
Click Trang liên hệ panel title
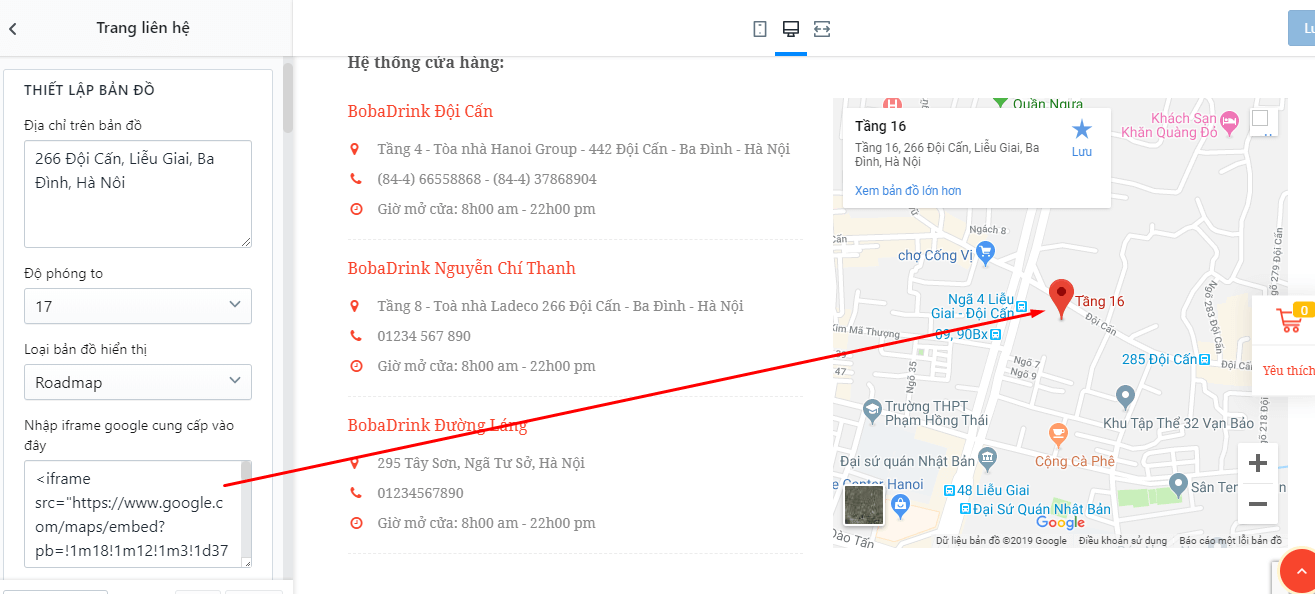pyautogui.click(x=143, y=28)
